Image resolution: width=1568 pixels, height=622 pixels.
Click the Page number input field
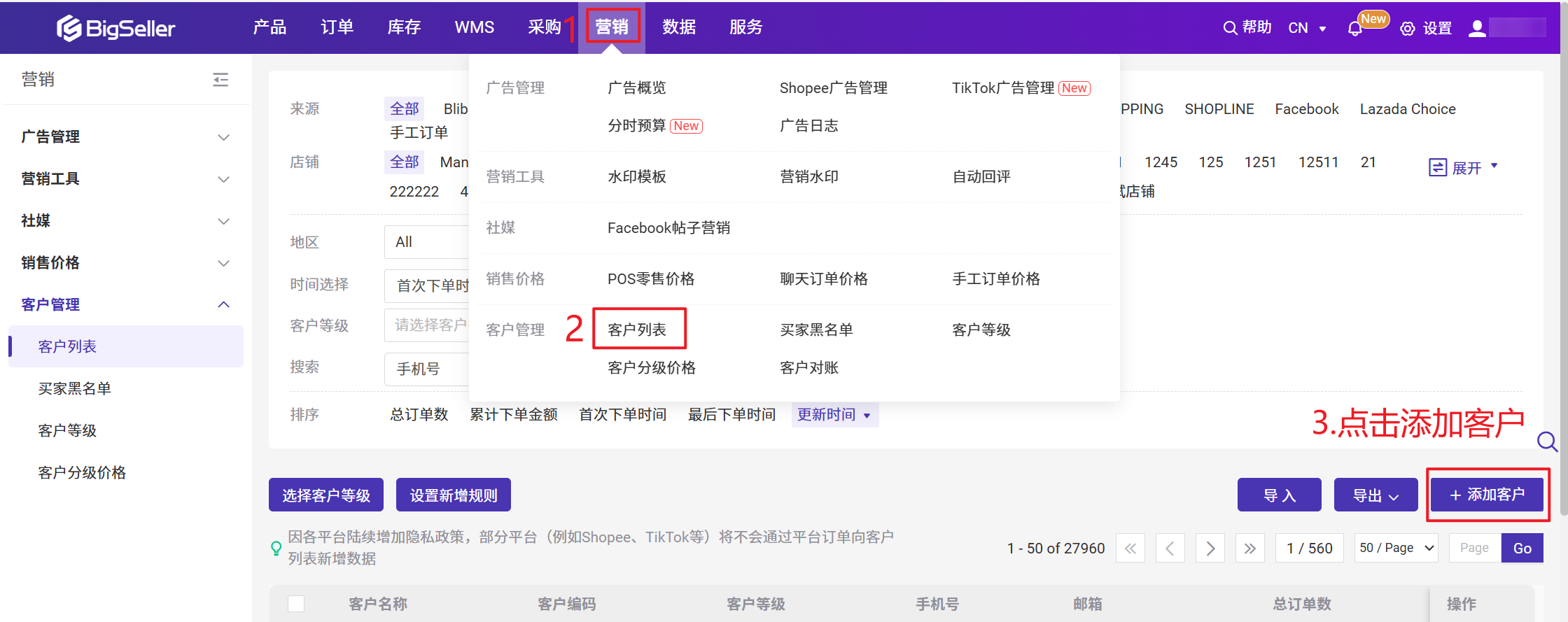tap(1474, 549)
